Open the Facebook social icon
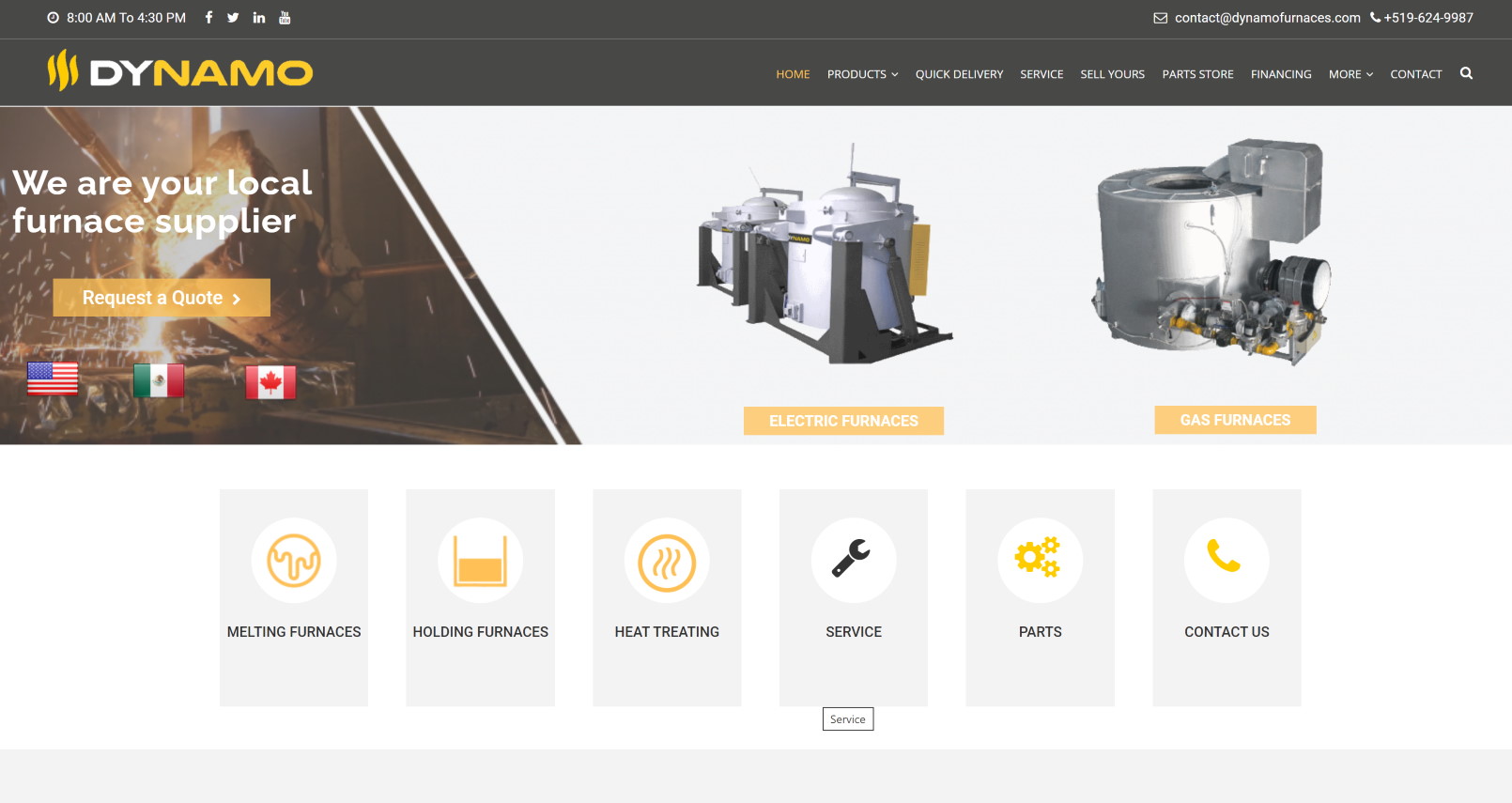 [x=208, y=17]
